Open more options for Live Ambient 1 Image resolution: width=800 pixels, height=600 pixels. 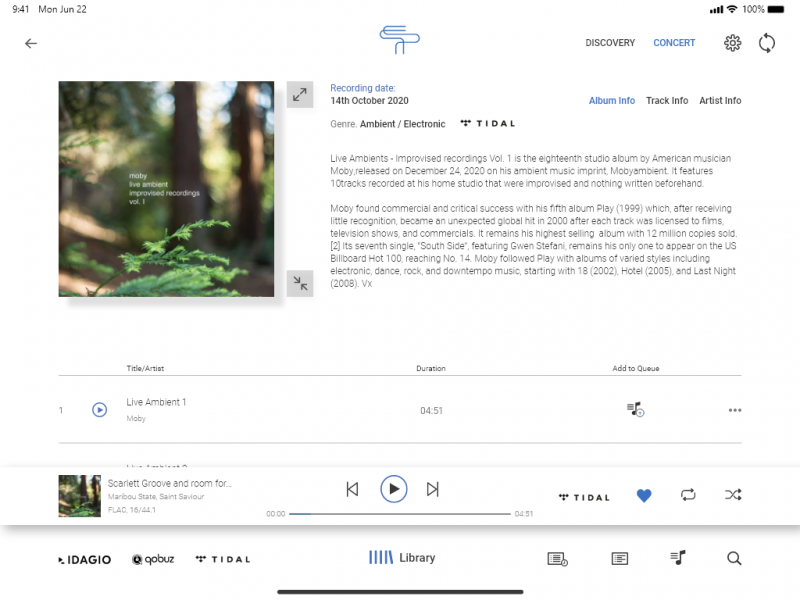735,410
